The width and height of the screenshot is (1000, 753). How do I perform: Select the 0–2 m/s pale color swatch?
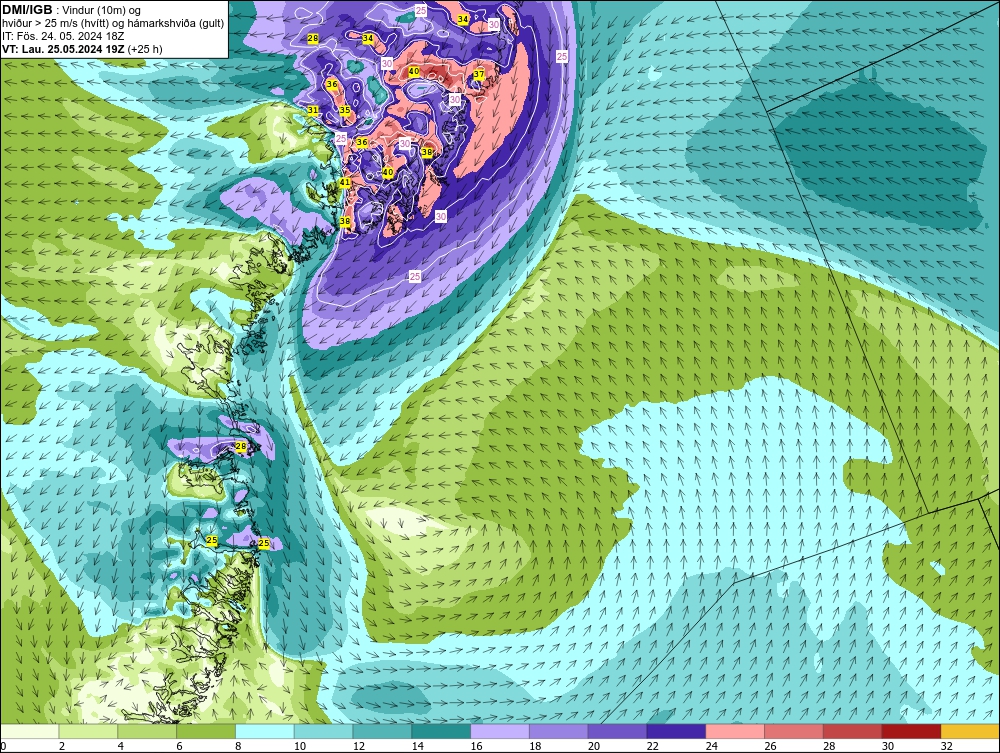30,731
